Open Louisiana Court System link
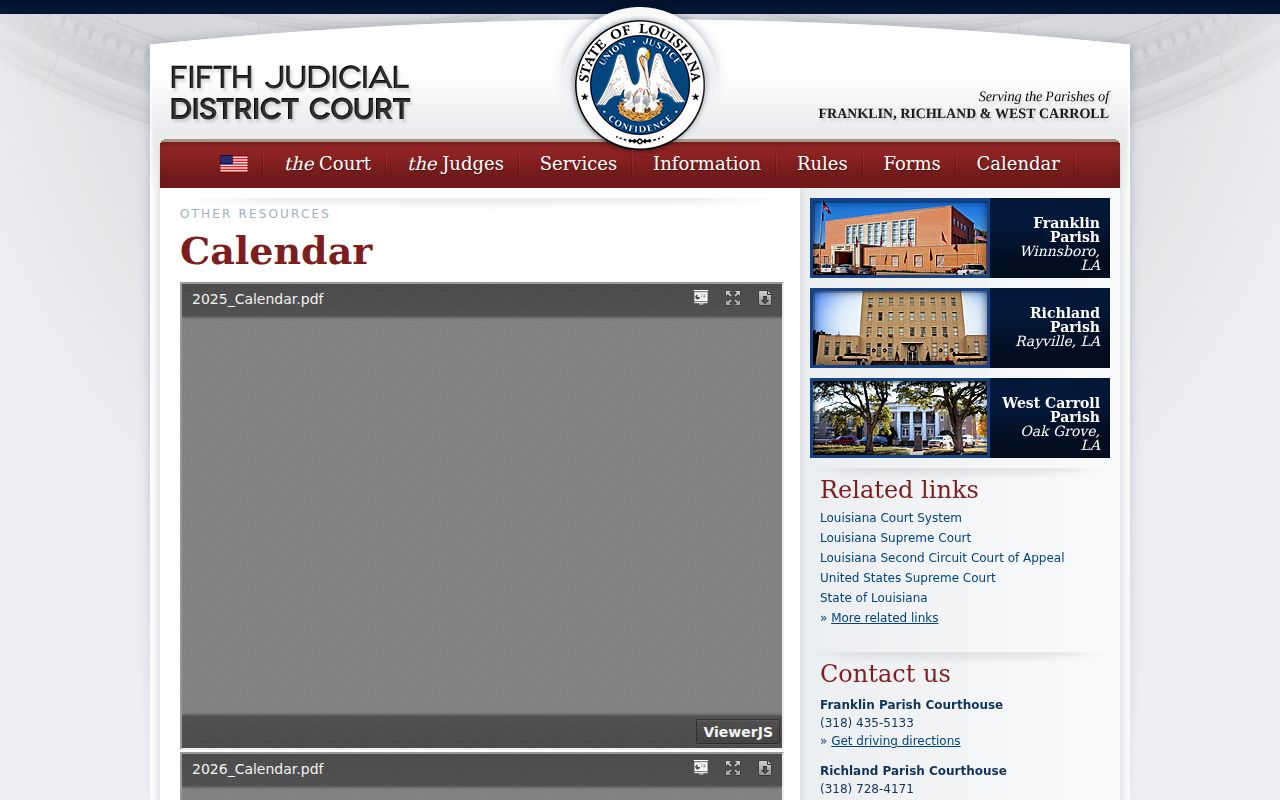Screen dimensions: 1280x800 tap(891, 518)
